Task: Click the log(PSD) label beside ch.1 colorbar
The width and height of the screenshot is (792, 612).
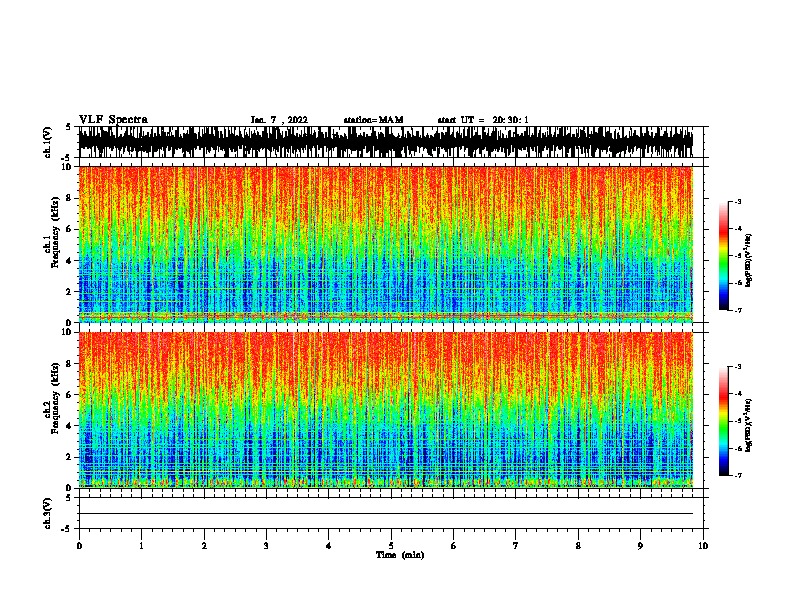Action: pyautogui.click(x=748, y=260)
